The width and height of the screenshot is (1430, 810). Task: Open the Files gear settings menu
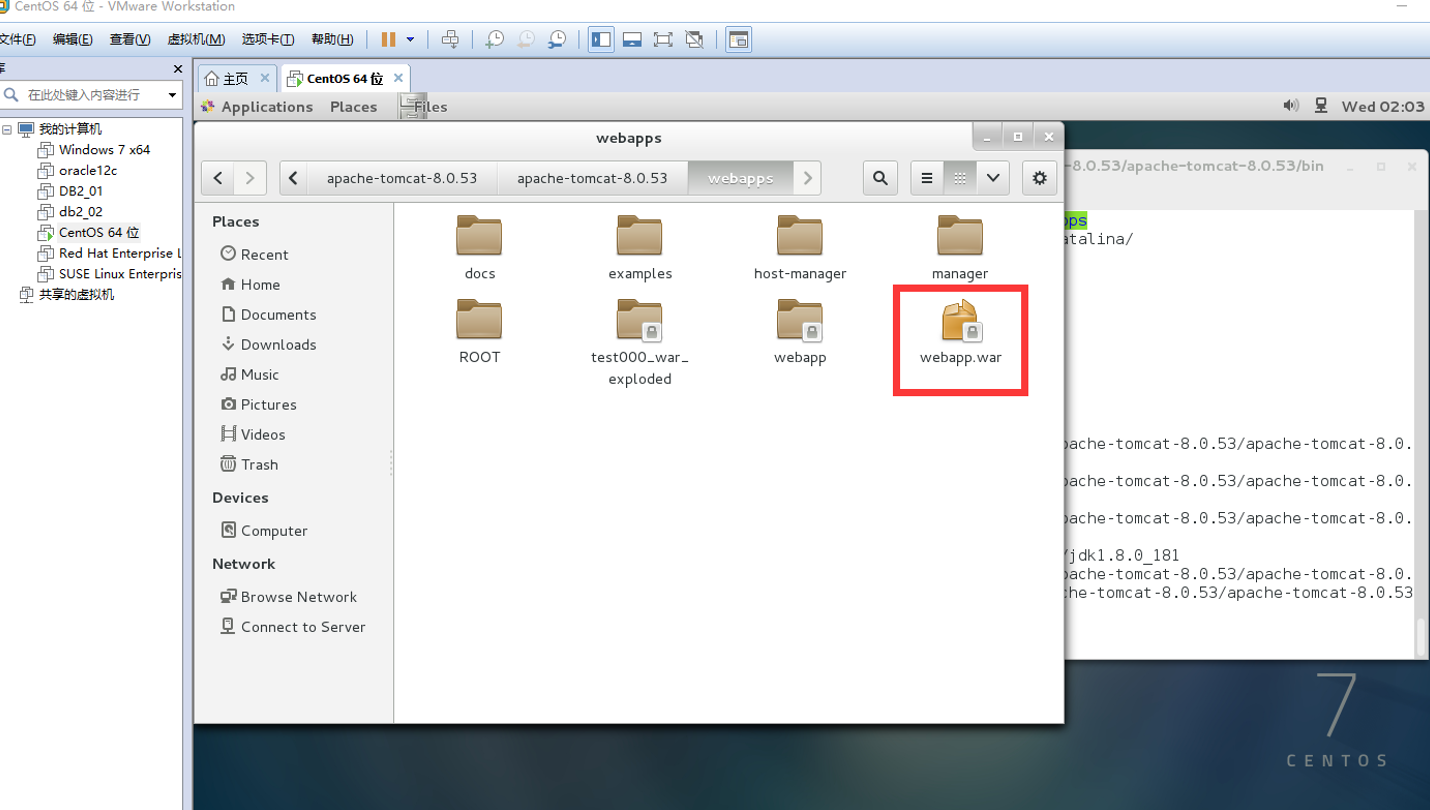pos(1040,178)
